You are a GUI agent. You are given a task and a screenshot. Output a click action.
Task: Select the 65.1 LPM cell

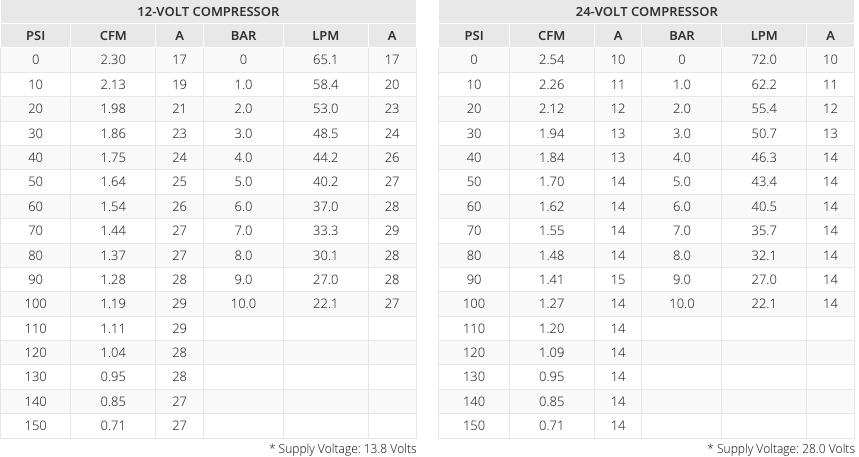(325, 60)
